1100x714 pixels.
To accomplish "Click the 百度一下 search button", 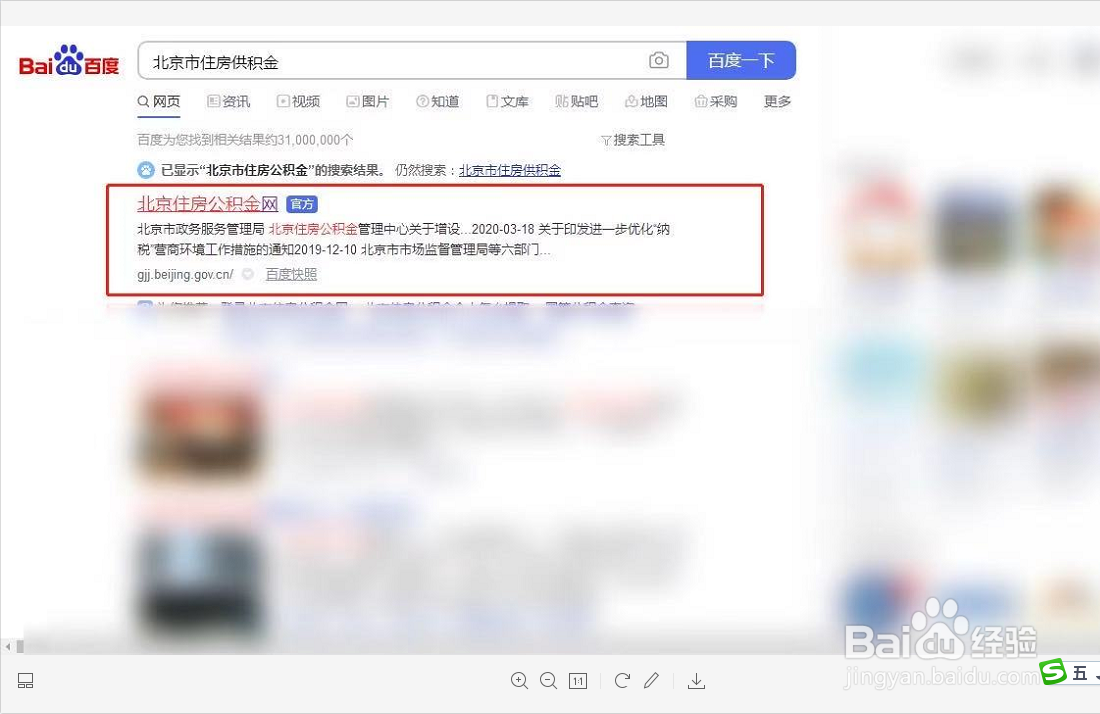I will coord(741,60).
